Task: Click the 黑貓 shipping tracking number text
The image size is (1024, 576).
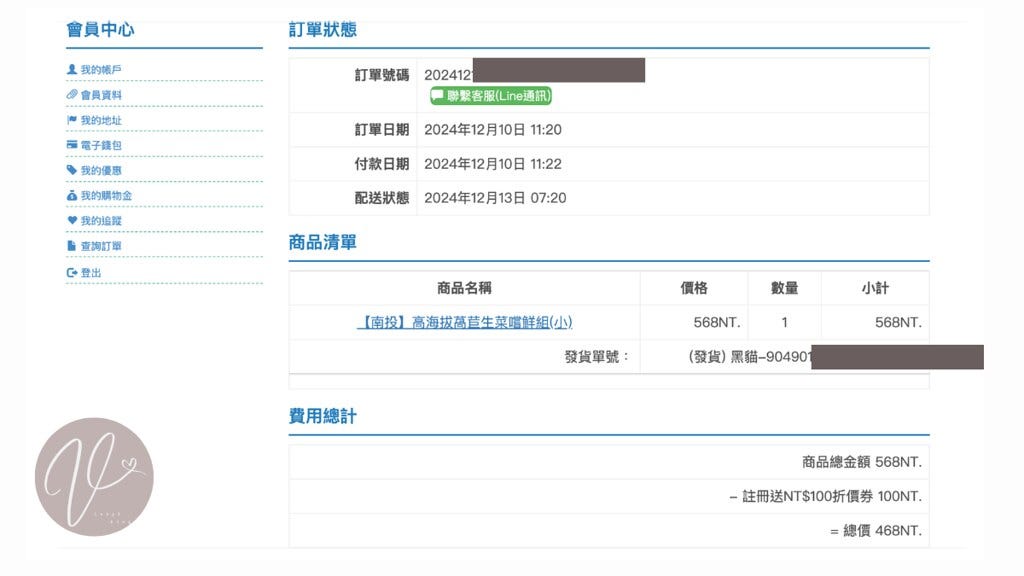Action: tap(750, 357)
